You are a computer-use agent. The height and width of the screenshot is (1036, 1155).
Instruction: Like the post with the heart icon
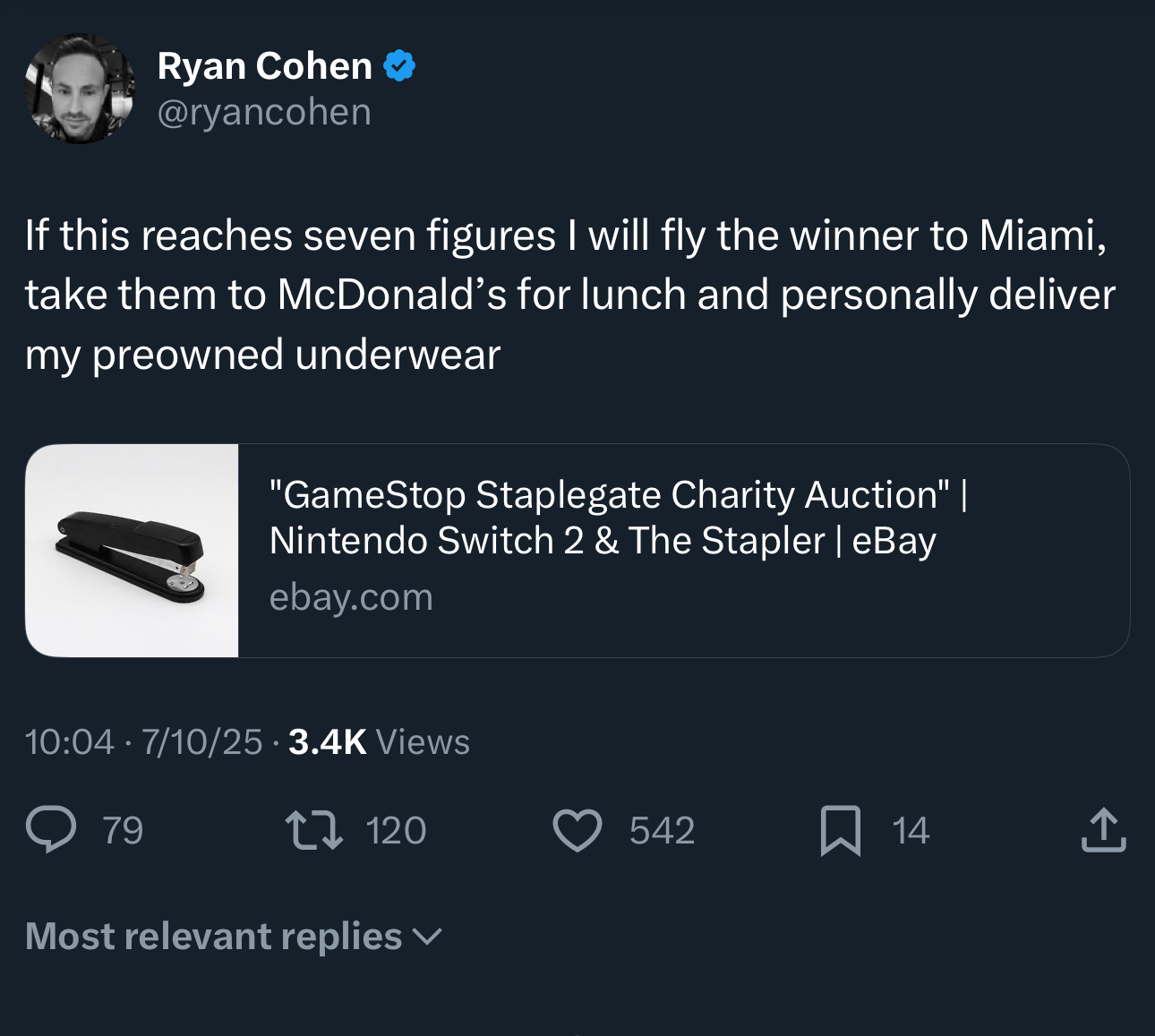coord(577,830)
